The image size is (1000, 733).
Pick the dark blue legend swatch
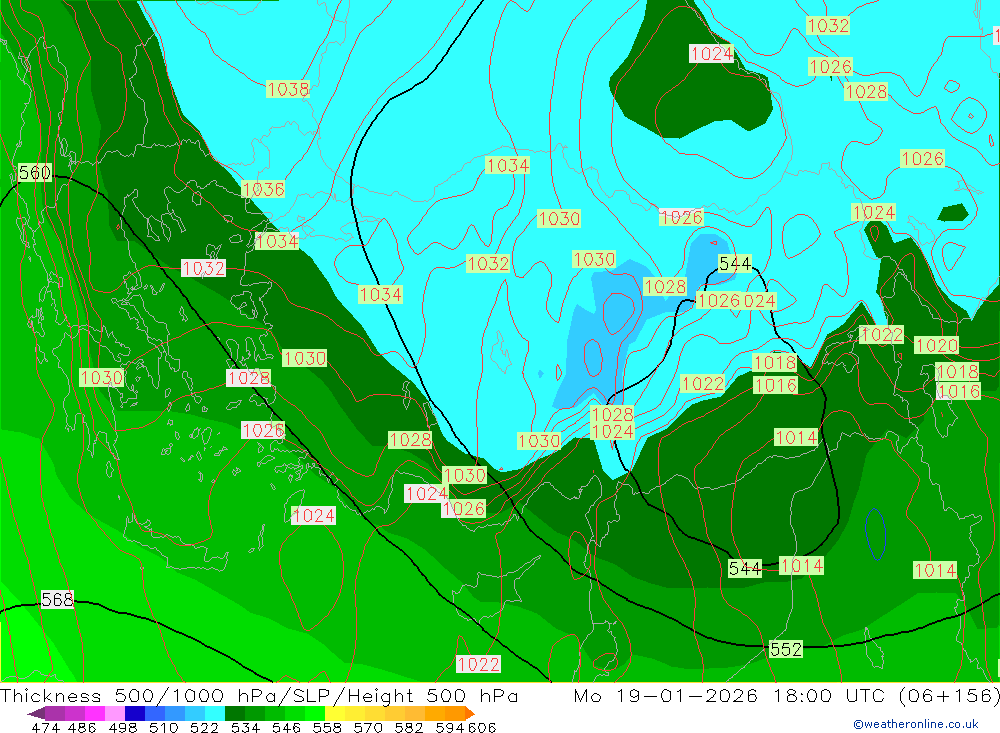[x=135, y=713]
